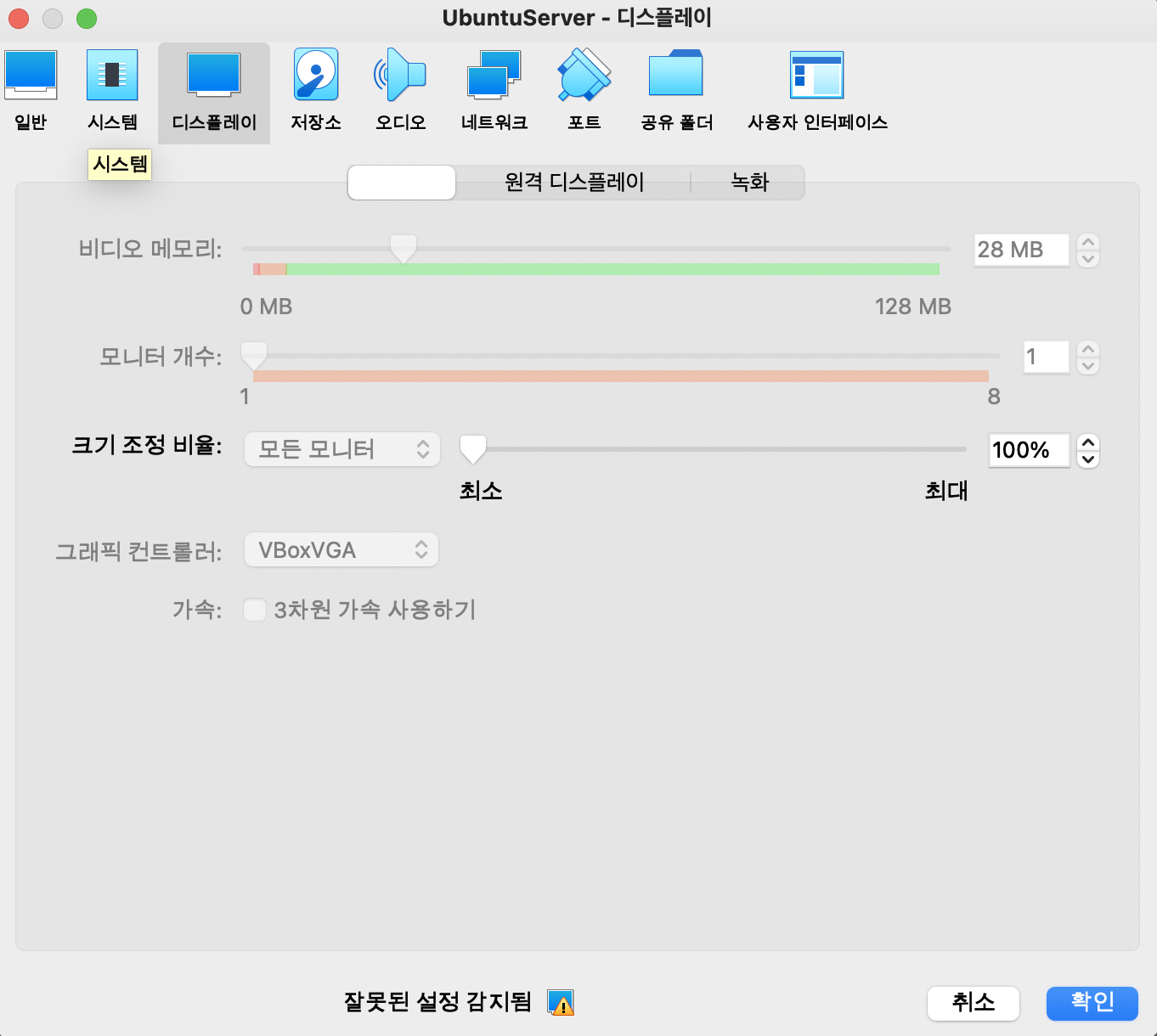Increase scale factor with stepper up arrow
The height and width of the screenshot is (1036, 1157).
click(1088, 442)
